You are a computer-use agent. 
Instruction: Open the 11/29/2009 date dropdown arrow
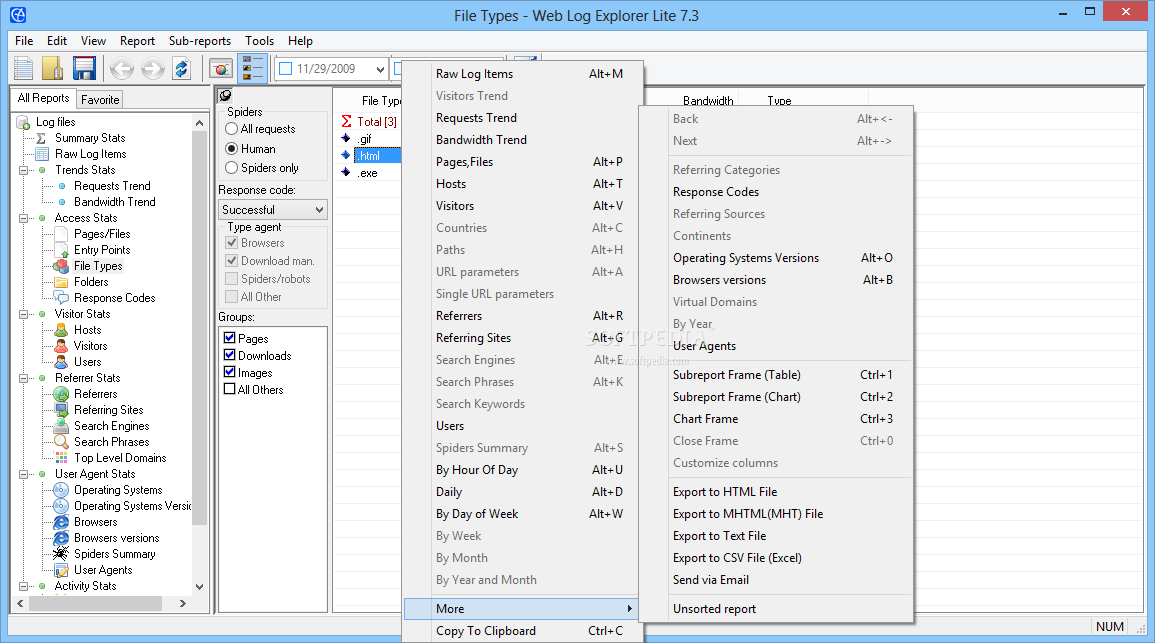(x=380, y=69)
